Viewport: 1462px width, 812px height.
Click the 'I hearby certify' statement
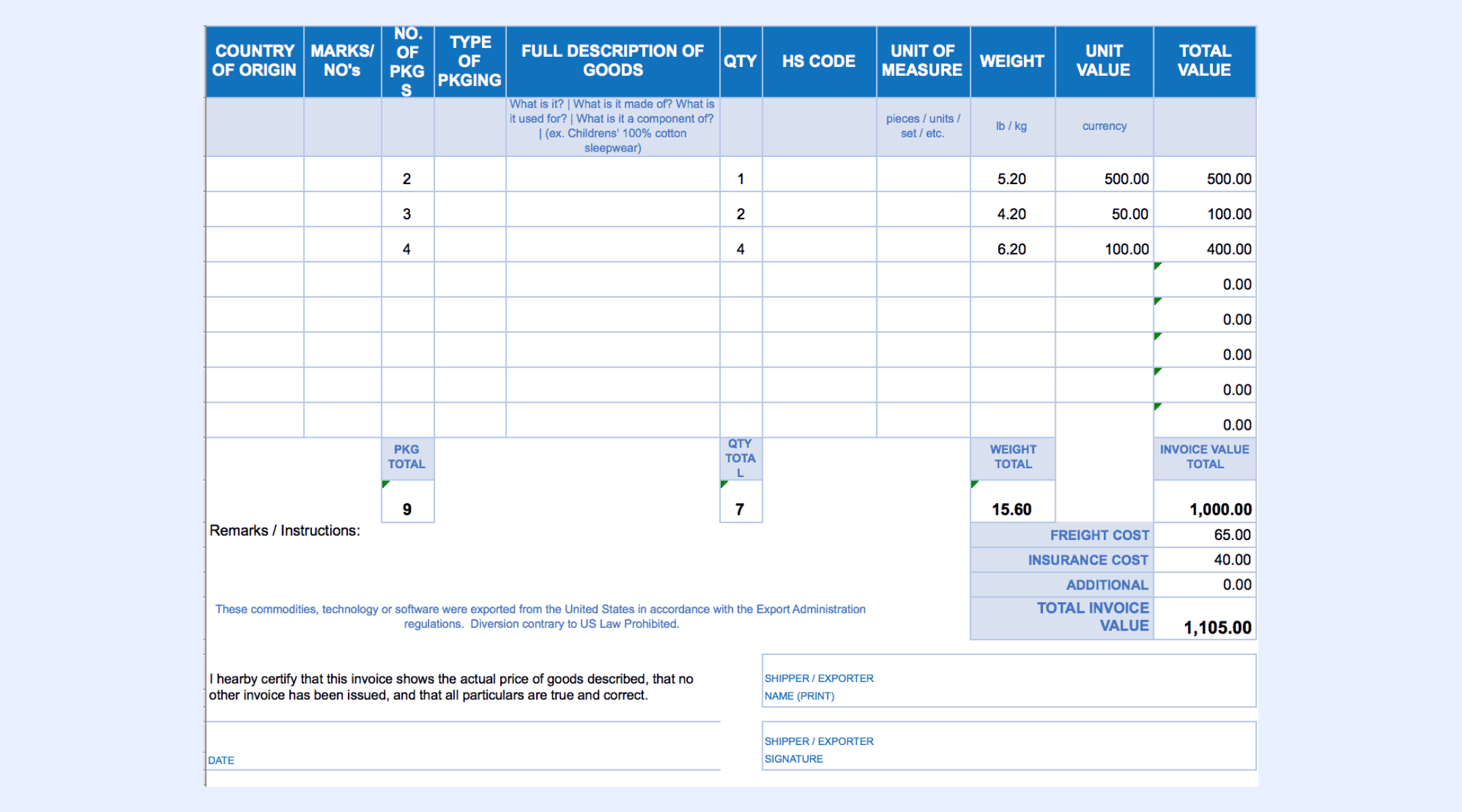[451, 687]
